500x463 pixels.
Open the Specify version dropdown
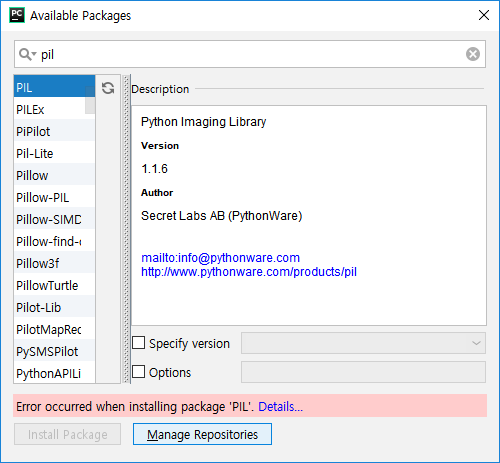pyautogui.click(x=363, y=343)
